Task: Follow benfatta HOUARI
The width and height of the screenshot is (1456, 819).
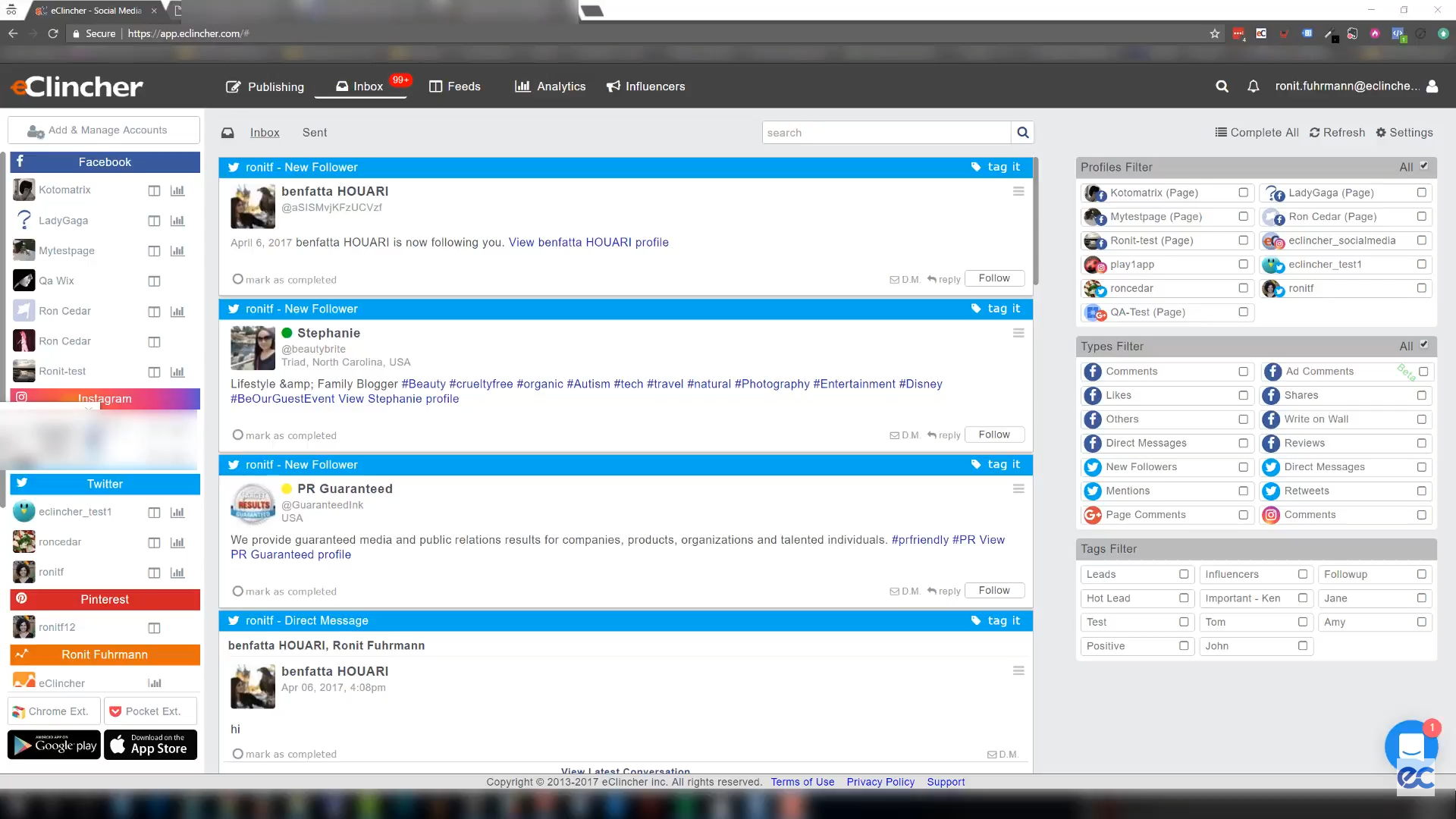Action: coord(994,278)
